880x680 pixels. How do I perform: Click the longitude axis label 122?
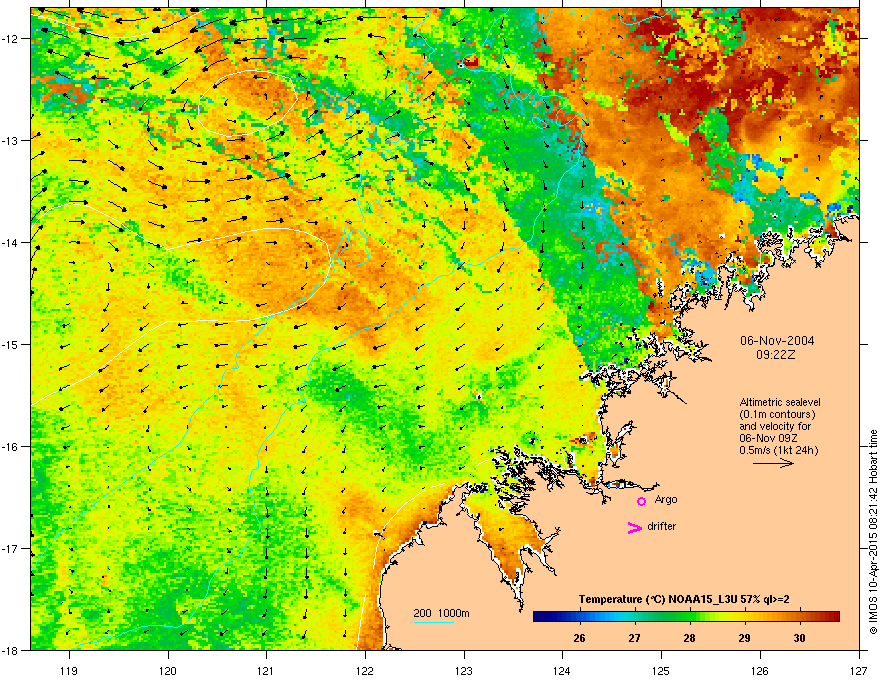[365, 670]
